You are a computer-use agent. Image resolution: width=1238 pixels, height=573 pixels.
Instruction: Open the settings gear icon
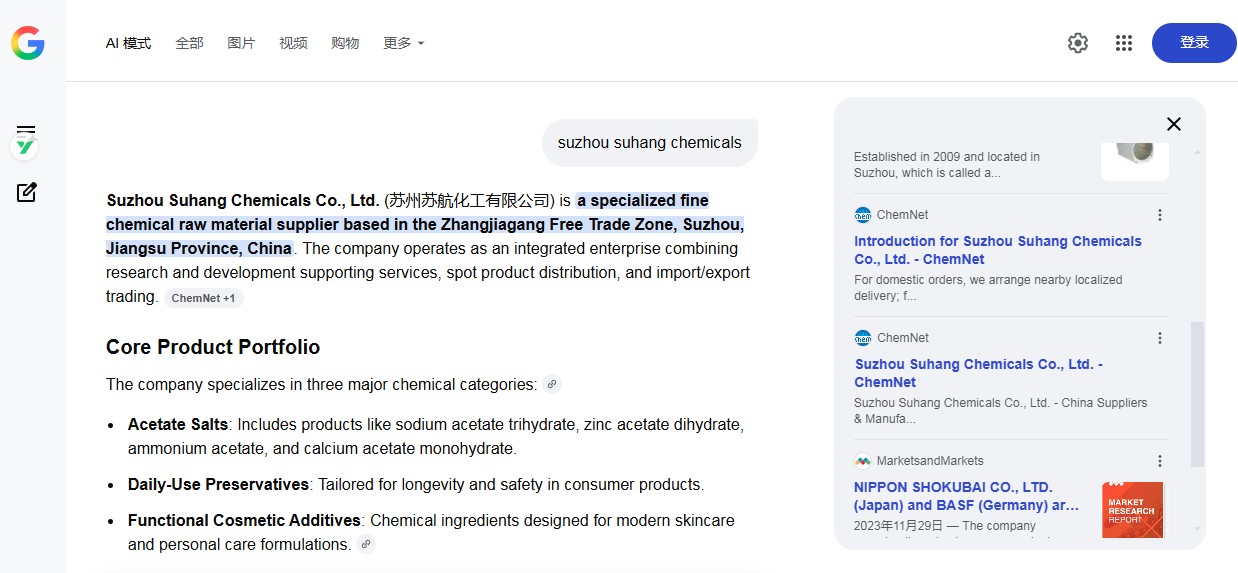point(1078,43)
